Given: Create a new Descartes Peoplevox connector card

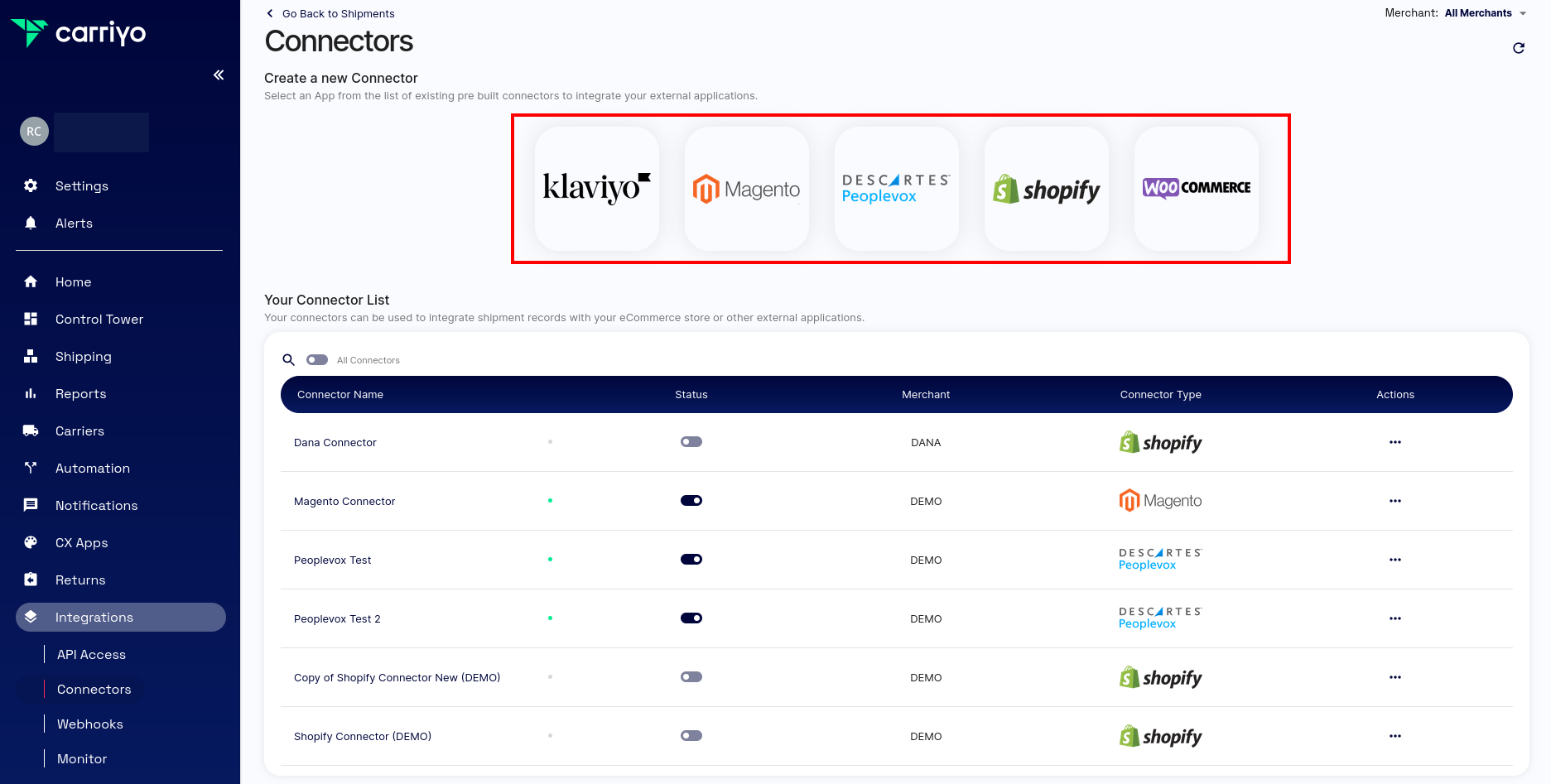Looking at the screenshot, I should click(x=897, y=189).
